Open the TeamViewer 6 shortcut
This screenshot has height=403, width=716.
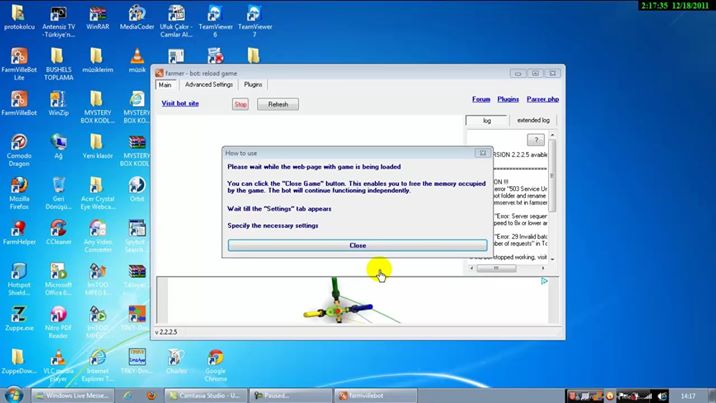(x=215, y=21)
